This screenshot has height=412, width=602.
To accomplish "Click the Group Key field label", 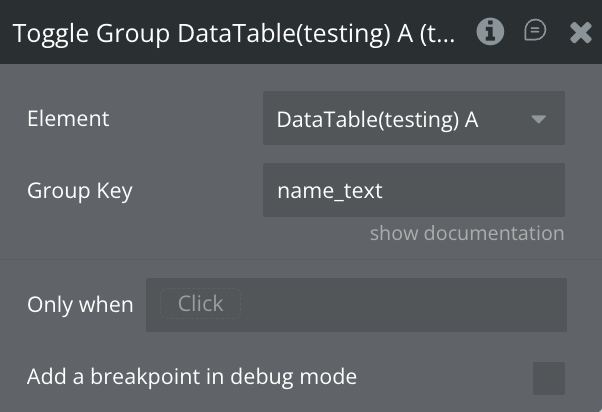I will [x=80, y=190].
